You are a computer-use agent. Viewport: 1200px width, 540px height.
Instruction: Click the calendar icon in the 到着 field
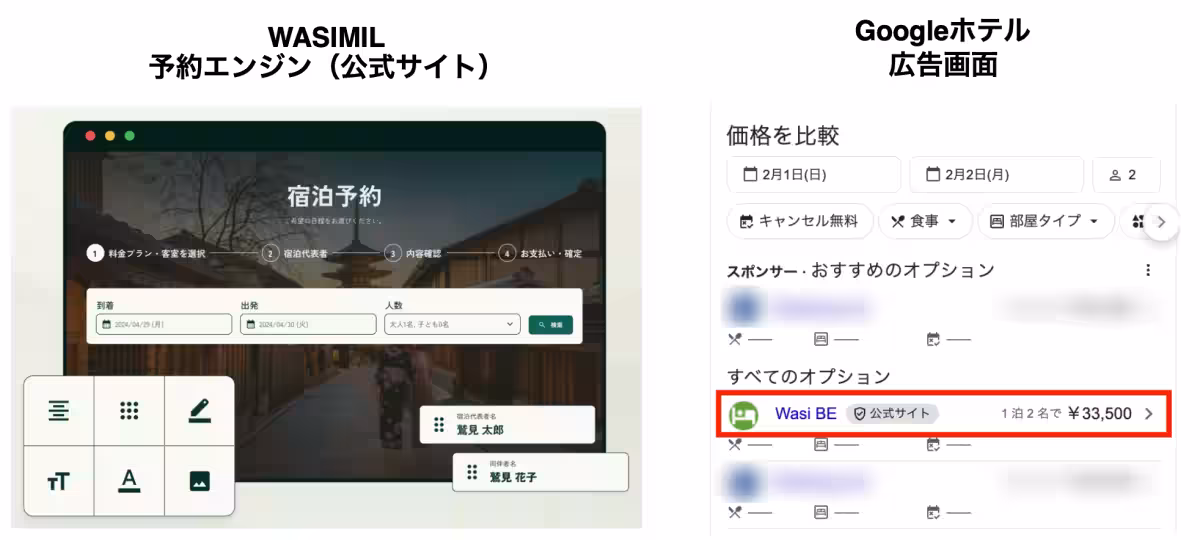coord(105,325)
